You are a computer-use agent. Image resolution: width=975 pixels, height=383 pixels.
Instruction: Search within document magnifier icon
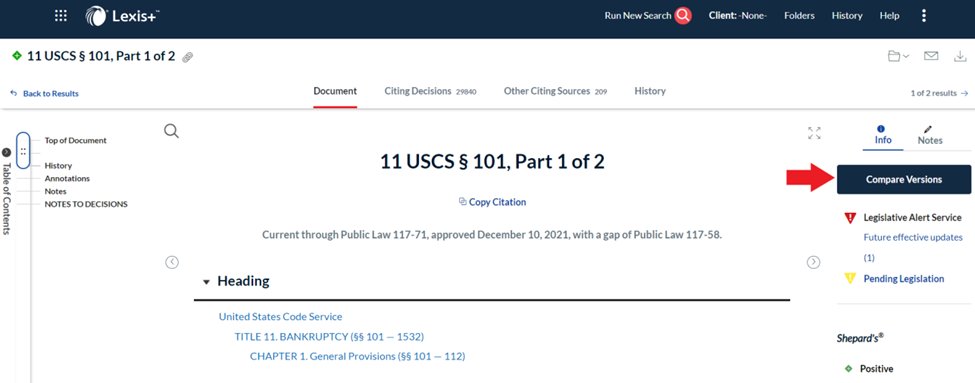point(172,131)
